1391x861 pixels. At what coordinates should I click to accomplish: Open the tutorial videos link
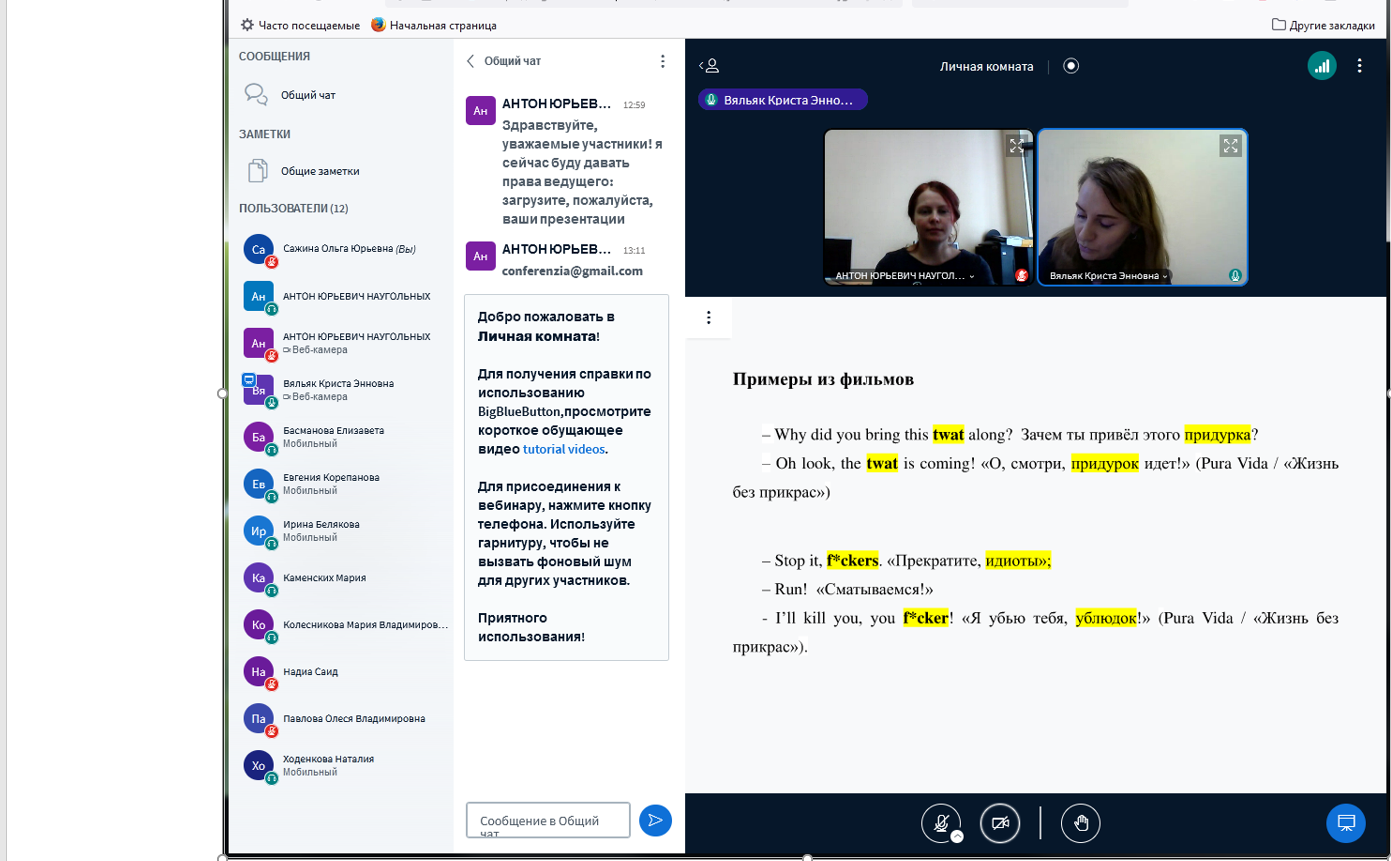pyautogui.click(x=563, y=449)
